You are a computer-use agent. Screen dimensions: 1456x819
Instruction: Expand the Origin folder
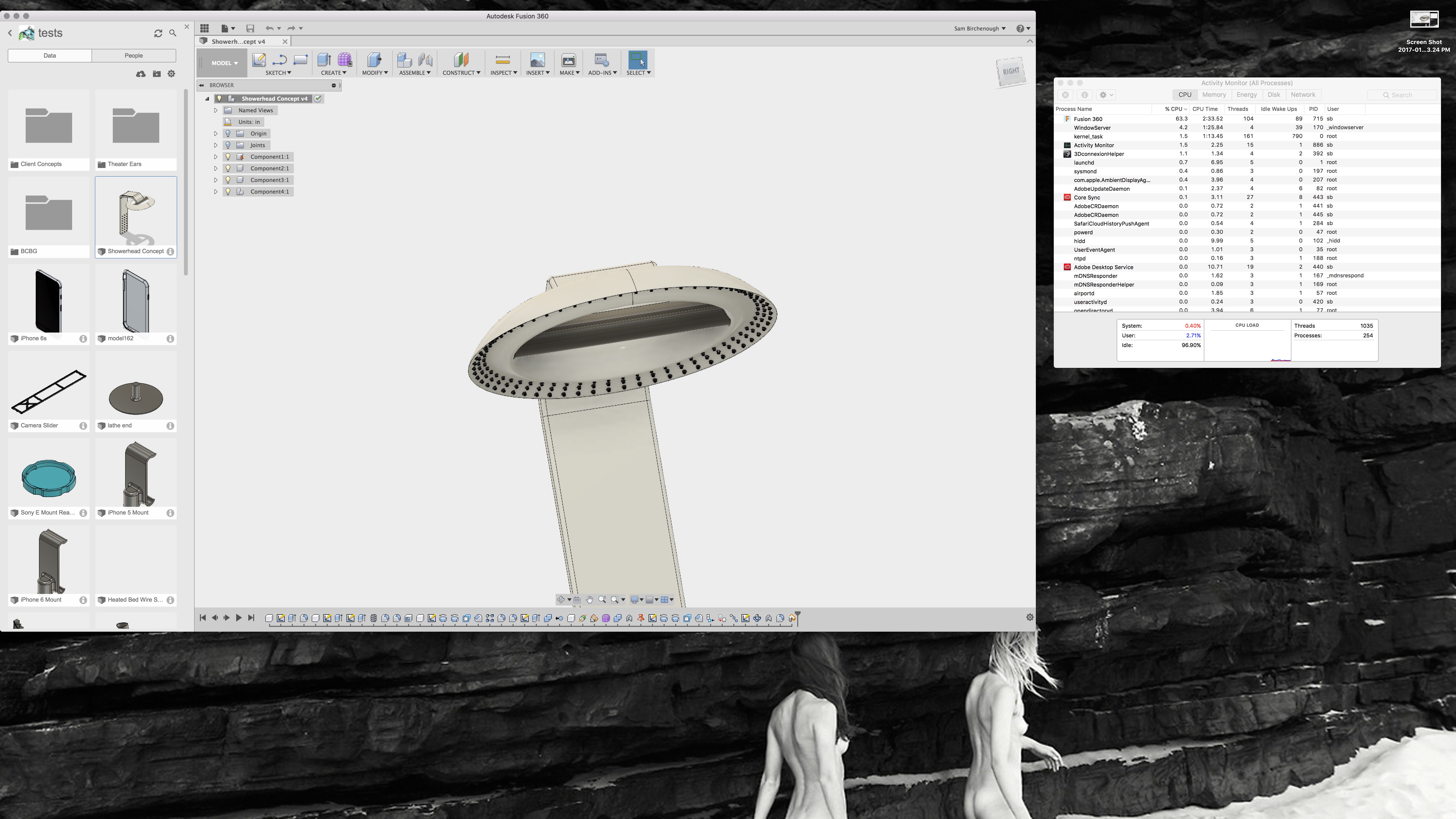[x=215, y=134]
